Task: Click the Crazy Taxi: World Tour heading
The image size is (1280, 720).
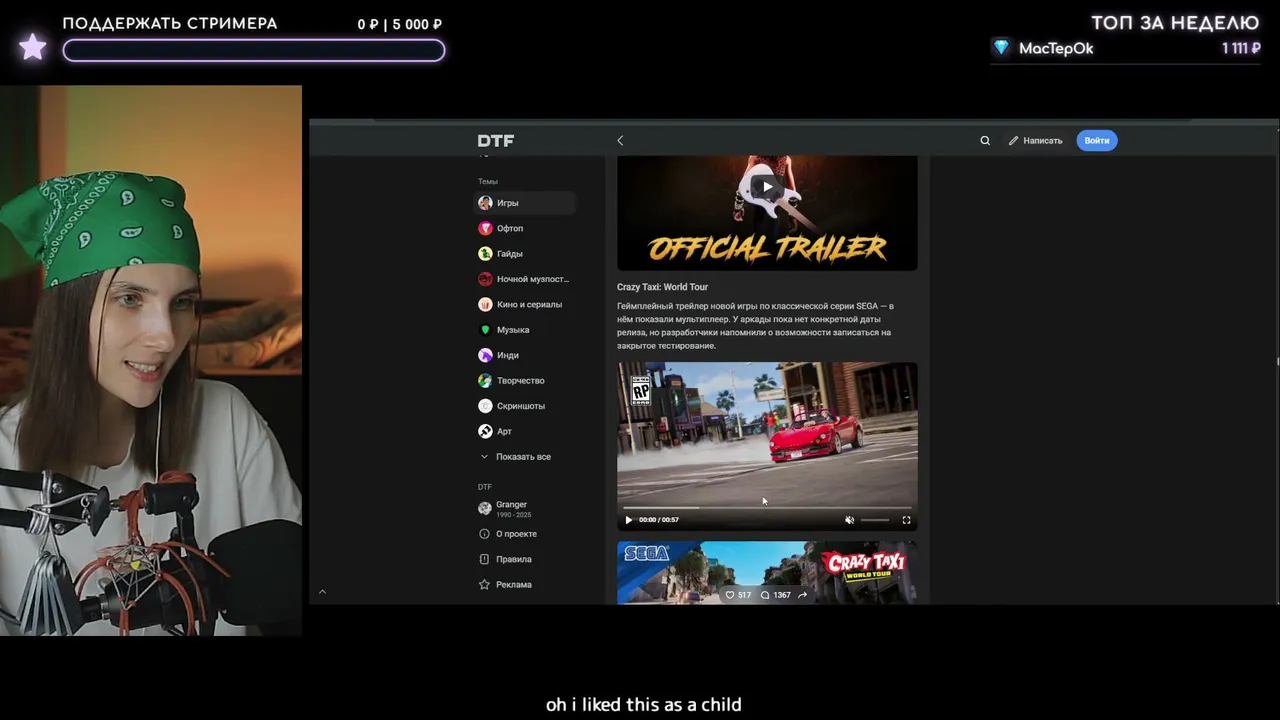Action: [x=662, y=287]
